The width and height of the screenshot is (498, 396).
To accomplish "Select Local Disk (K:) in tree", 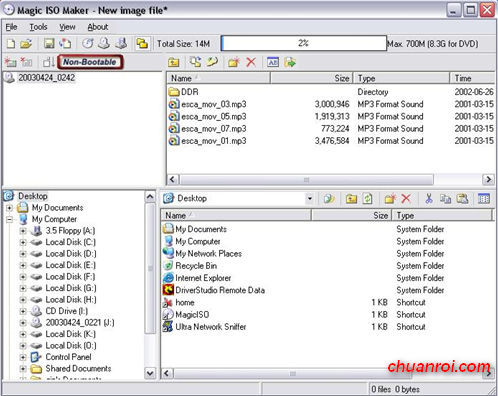I will (x=70, y=334).
